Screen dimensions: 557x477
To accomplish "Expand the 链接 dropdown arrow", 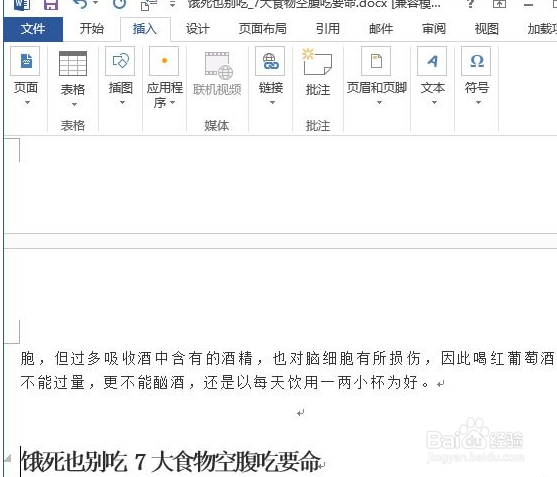I will (x=272, y=103).
